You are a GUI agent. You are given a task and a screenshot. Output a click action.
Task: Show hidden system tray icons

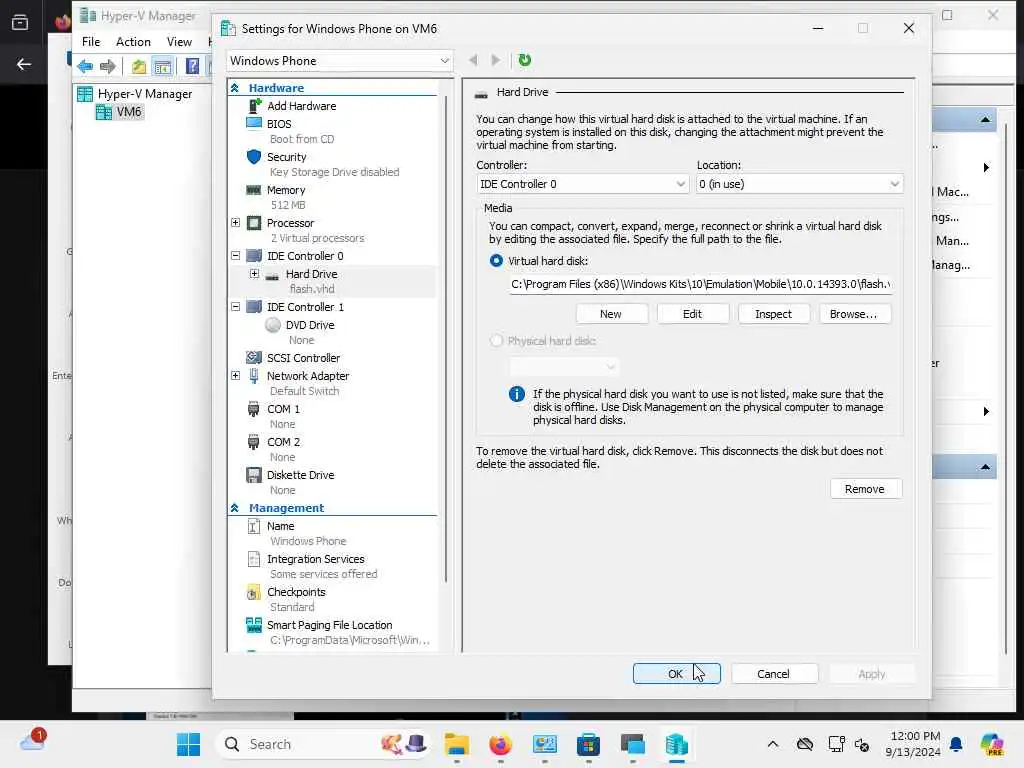773,744
